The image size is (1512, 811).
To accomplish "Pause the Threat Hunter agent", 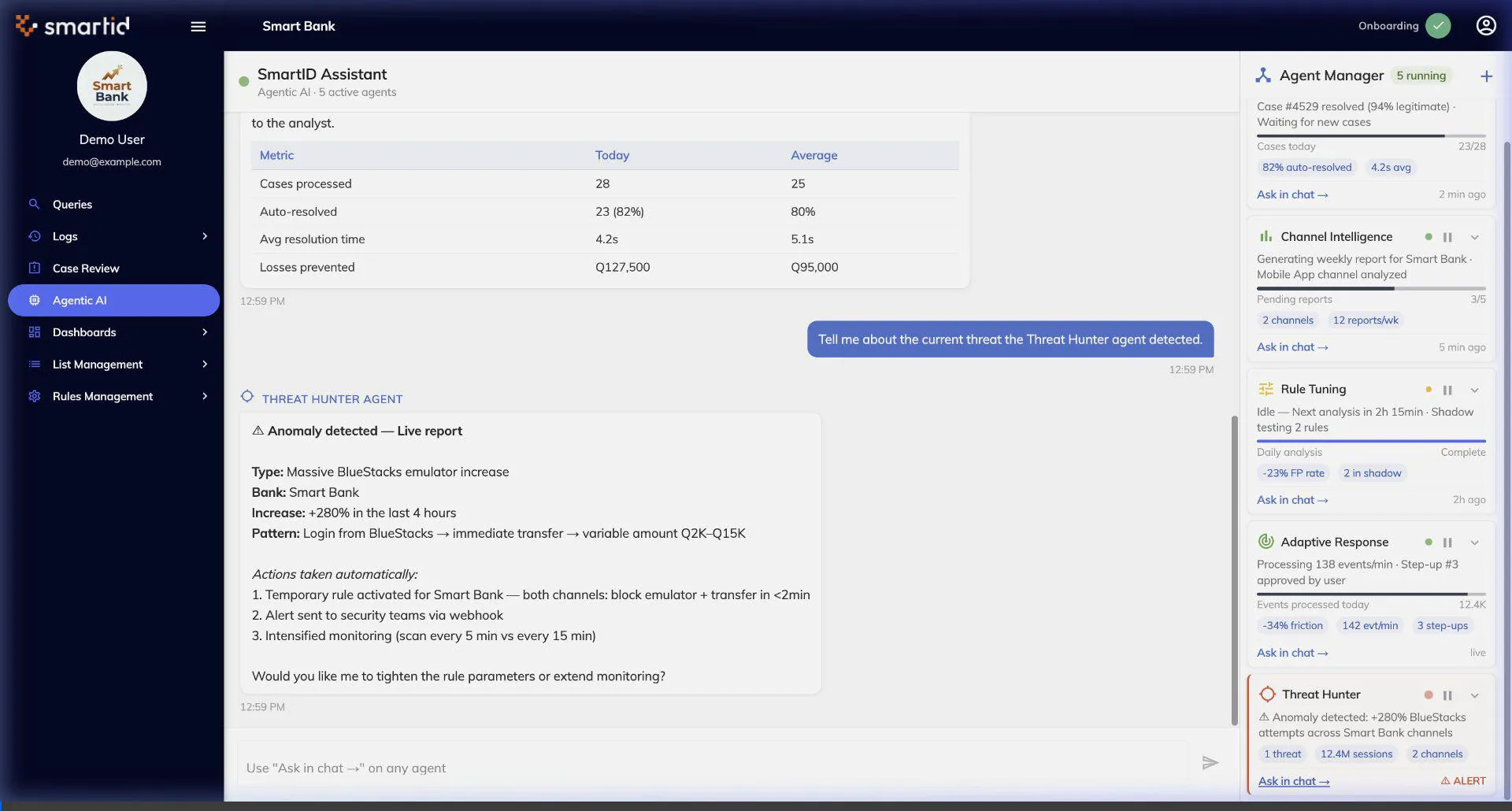I will [x=1447, y=695].
